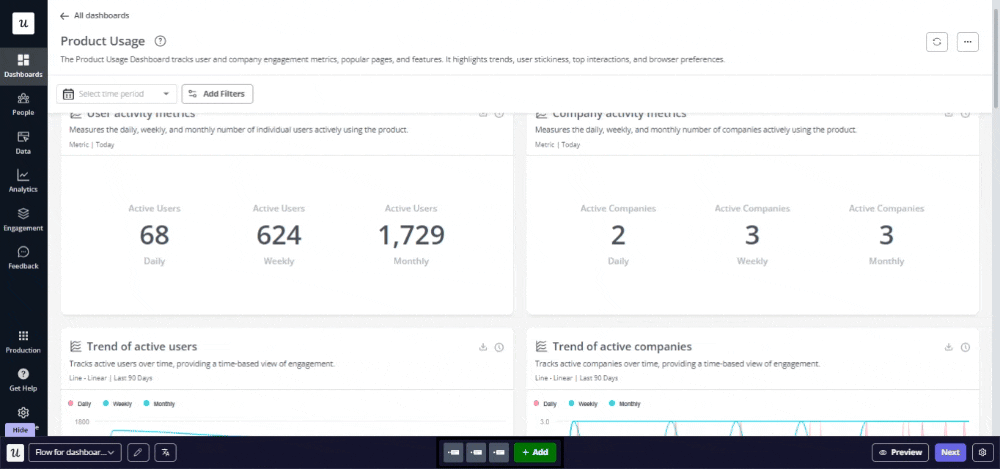Open the Feedback section
The image size is (1000, 469).
tap(23, 257)
